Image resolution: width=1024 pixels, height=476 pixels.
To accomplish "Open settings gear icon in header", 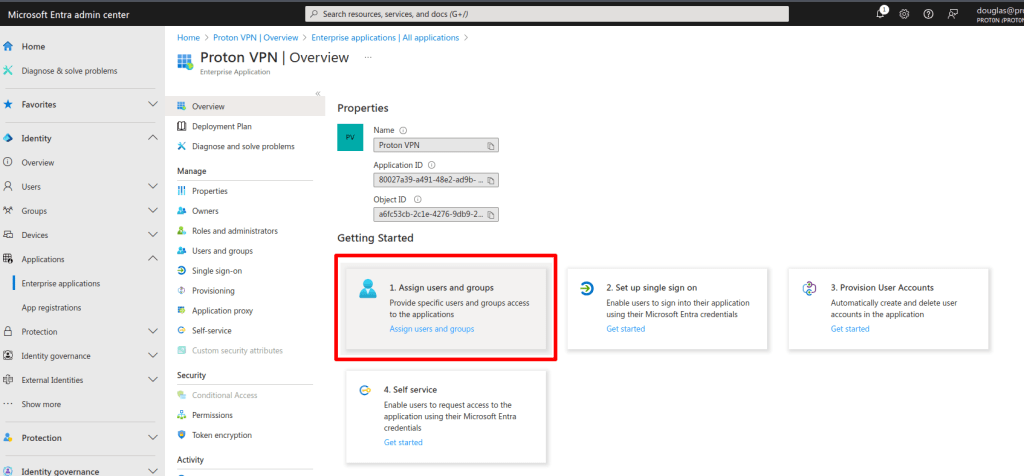I will click(x=904, y=14).
